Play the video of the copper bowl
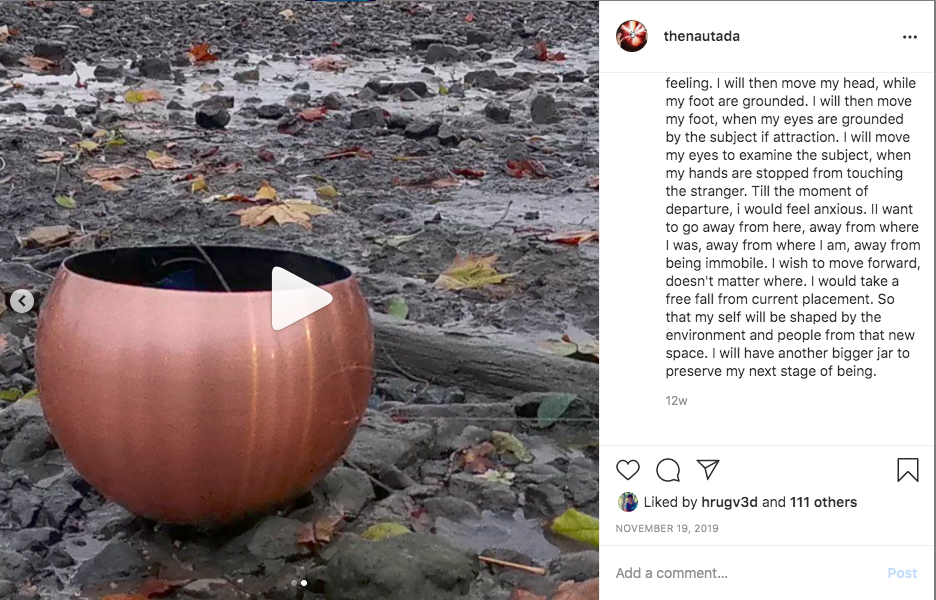Image resolution: width=936 pixels, height=600 pixels. tap(301, 298)
